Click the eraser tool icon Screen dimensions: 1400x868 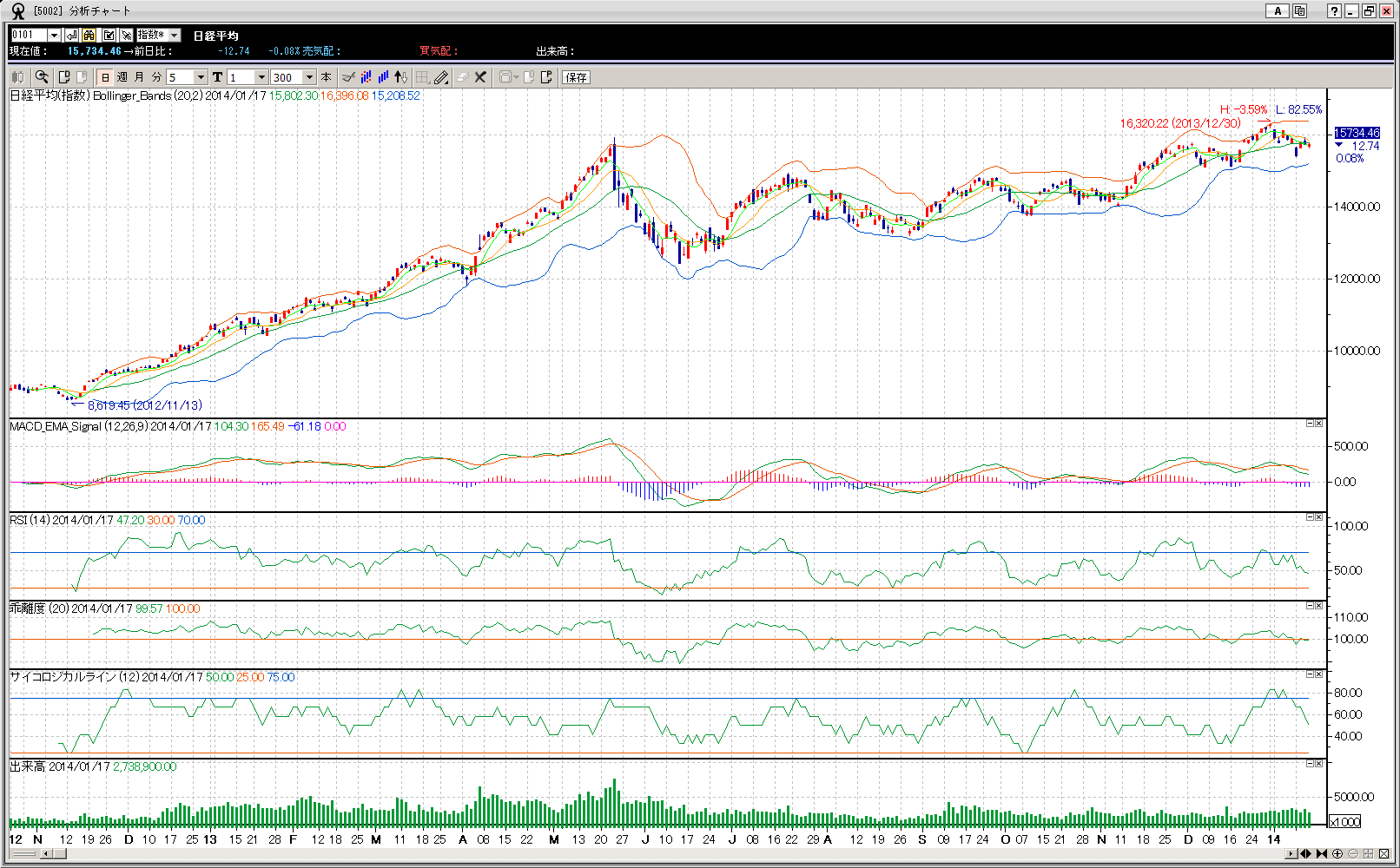click(462, 77)
